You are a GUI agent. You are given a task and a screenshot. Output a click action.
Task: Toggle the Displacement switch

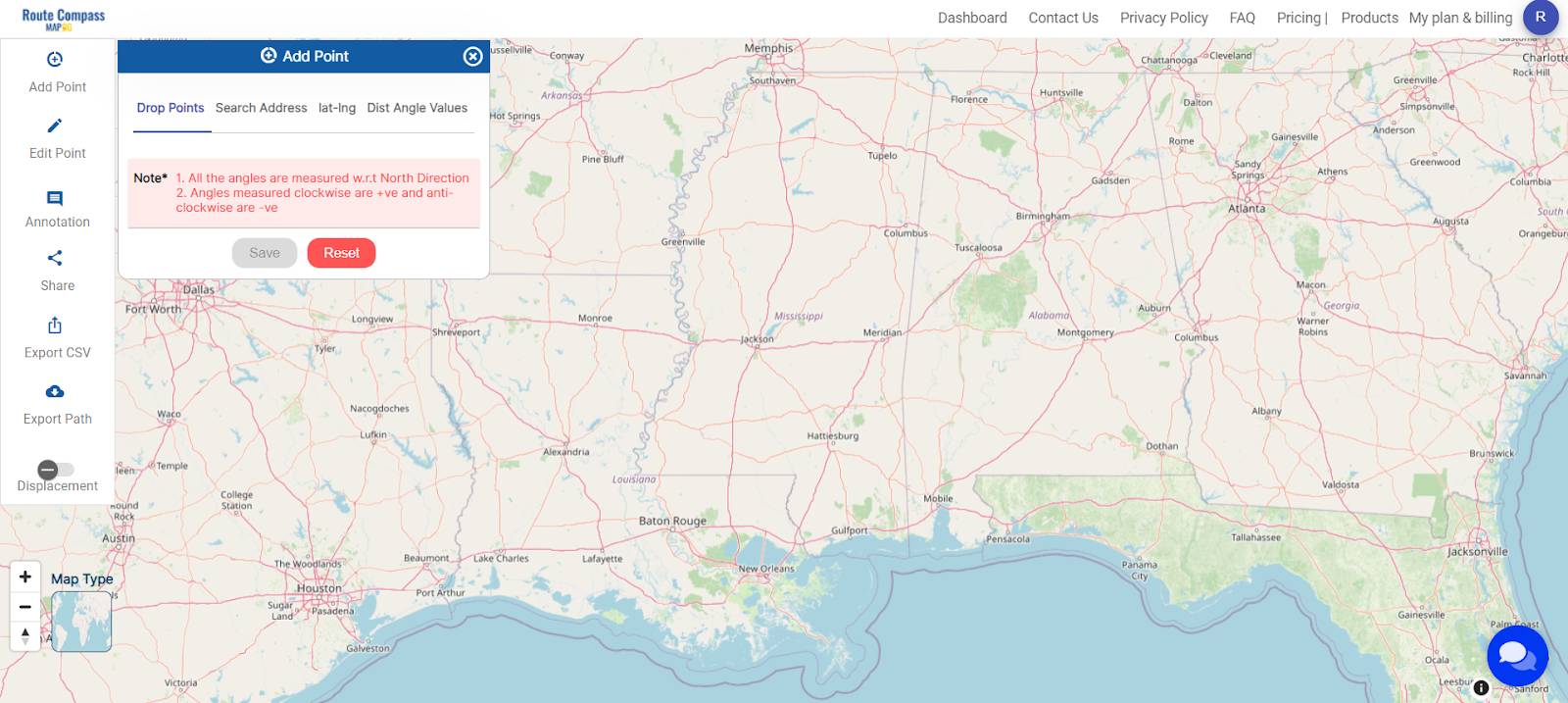coord(56,470)
